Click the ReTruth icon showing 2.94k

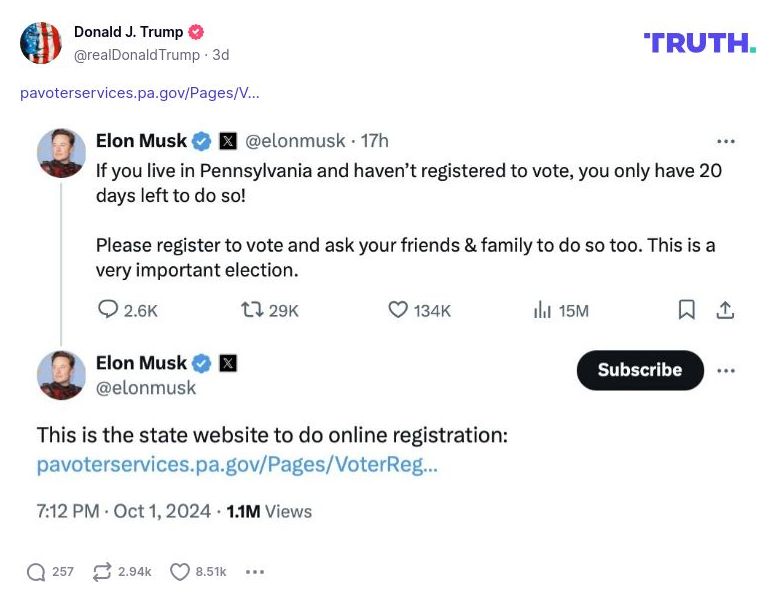tap(101, 572)
